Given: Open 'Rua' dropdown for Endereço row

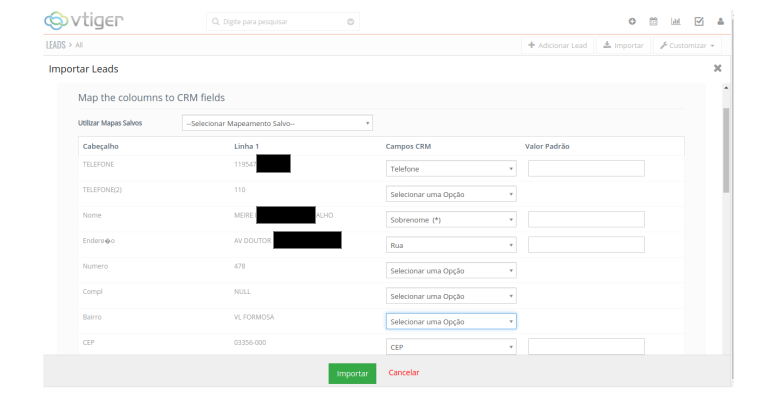Looking at the screenshot, I should tap(451, 245).
